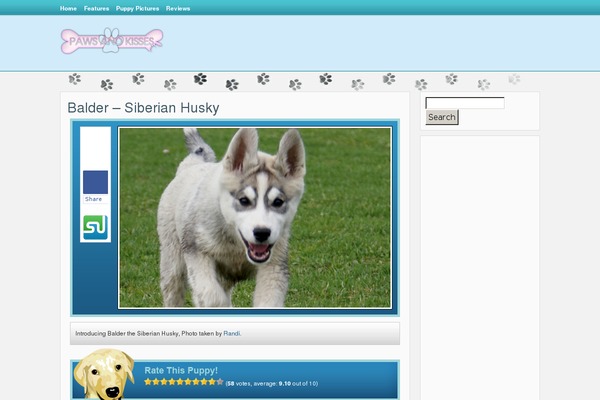Click the '58 votes, average: 9.10' text
600x400 pixels.
click(x=272, y=384)
